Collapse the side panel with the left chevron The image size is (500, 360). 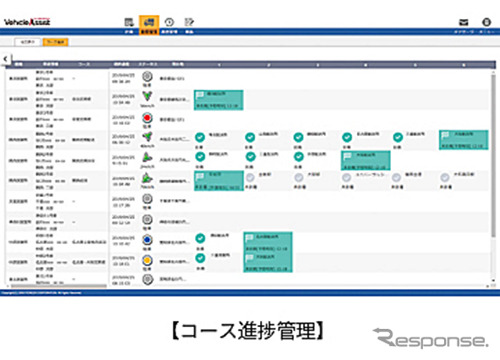coord(6,59)
